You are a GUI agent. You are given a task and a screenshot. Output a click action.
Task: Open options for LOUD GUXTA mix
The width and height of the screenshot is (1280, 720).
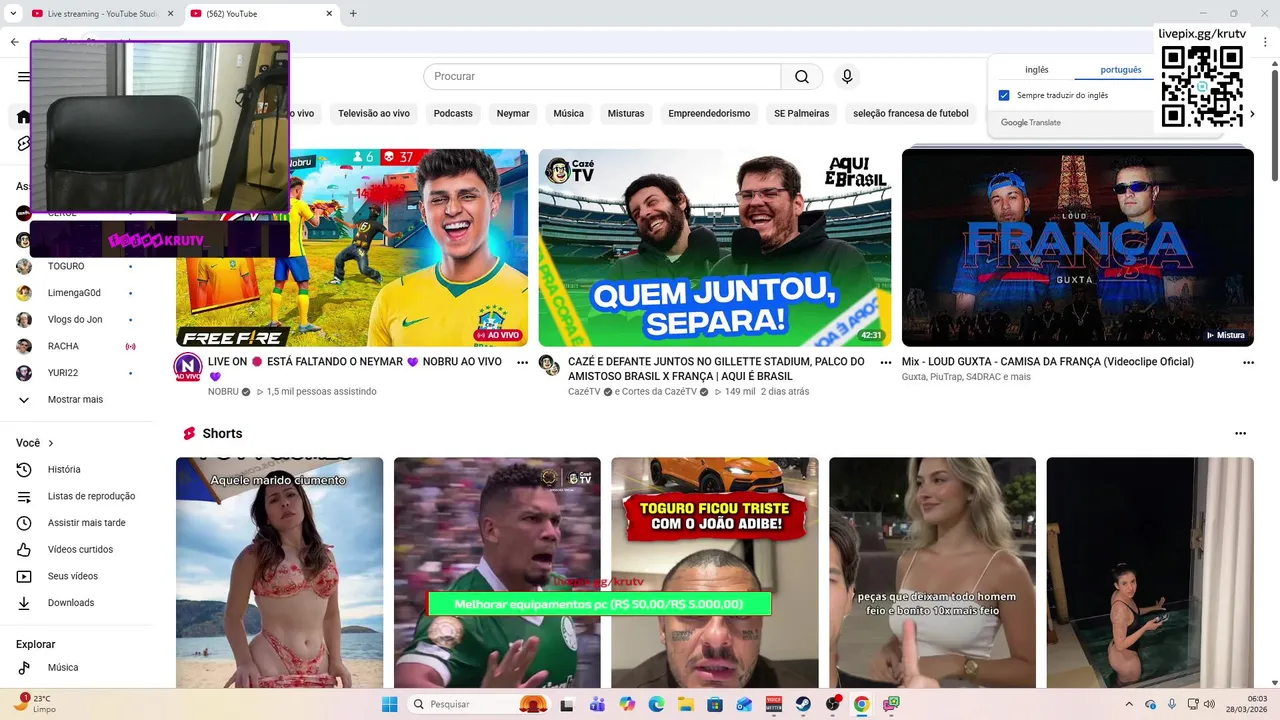1248,362
